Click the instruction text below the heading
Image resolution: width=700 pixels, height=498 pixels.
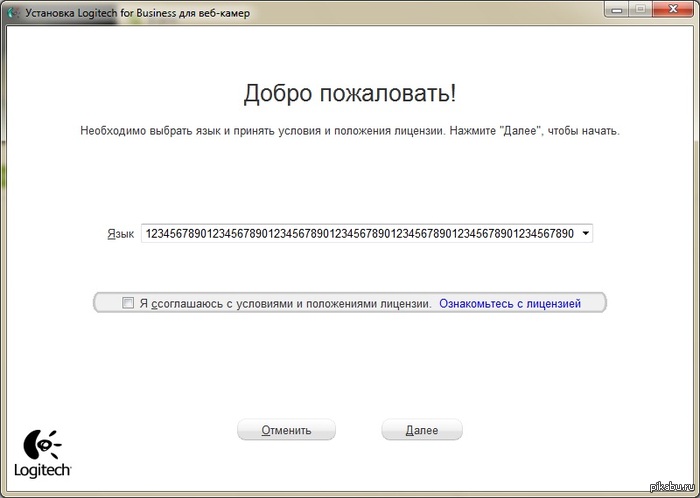(350, 131)
